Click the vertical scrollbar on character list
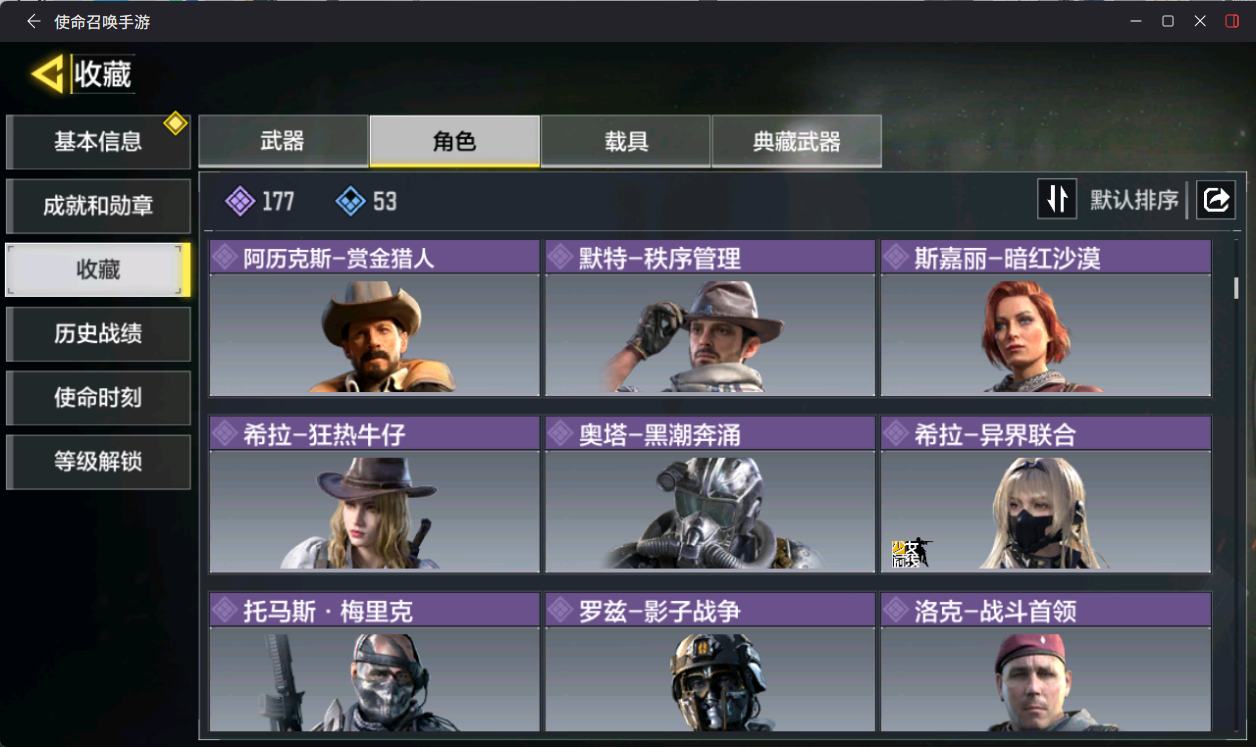This screenshot has width=1256, height=747. tap(1236, 288)
